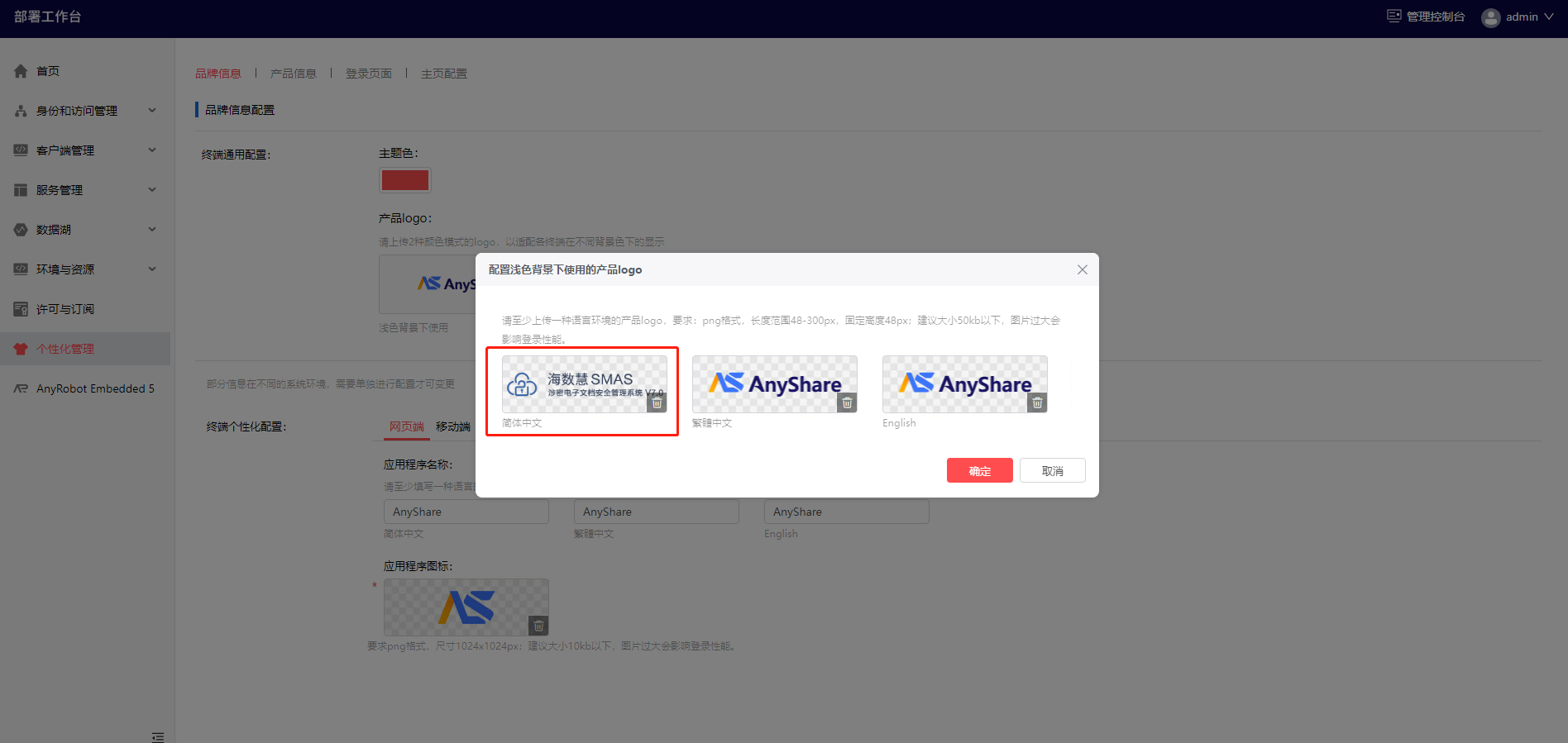Click the 环境与资源 sidebar icon

(x=21, y=269)
